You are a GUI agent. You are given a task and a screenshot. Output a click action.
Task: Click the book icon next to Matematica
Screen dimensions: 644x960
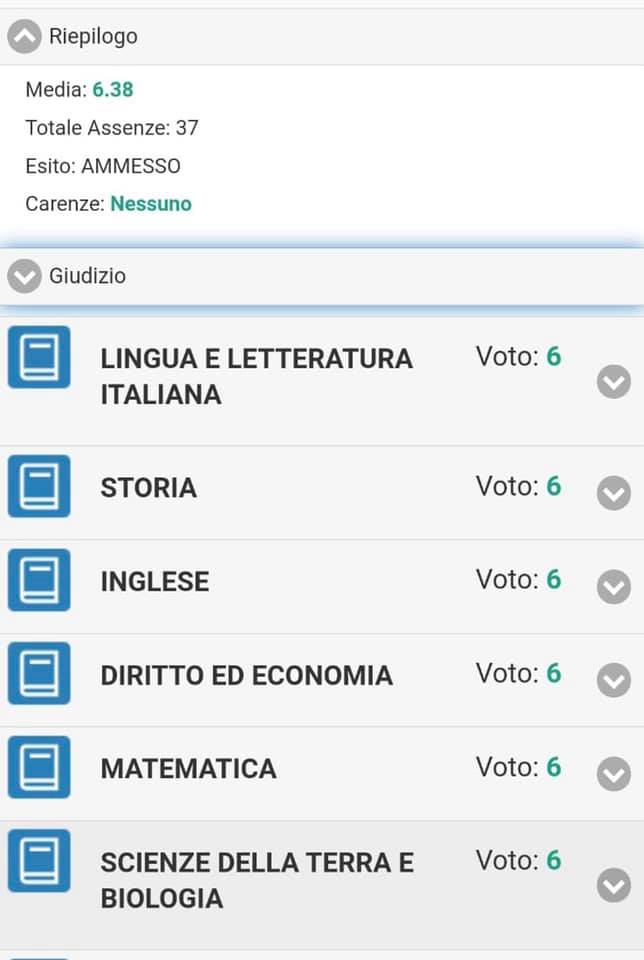[39, 767]
